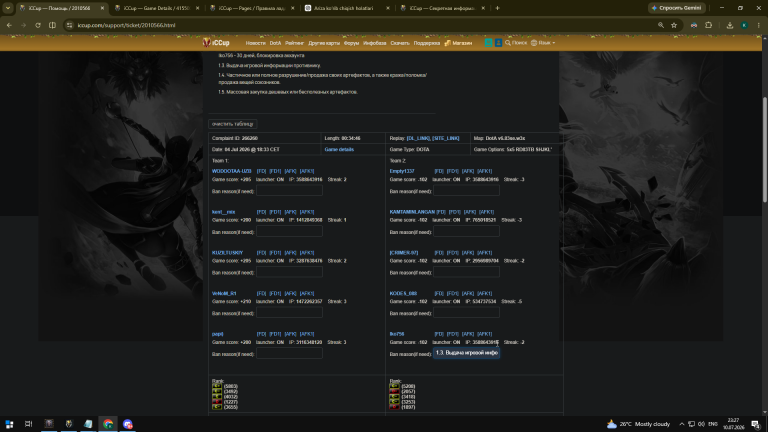Open the Windows Start menu
The width and height of the screenshot is (768, 432).
(9, 424)
